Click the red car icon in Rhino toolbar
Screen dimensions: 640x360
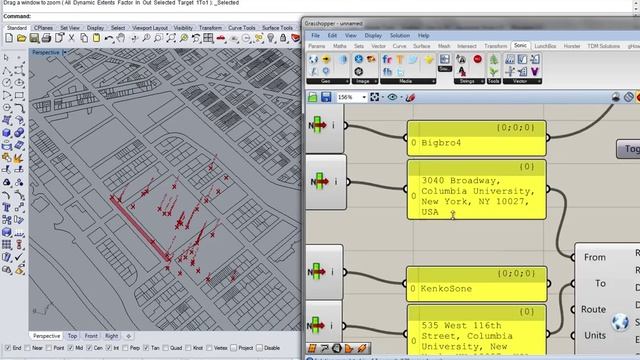(221, 38)
